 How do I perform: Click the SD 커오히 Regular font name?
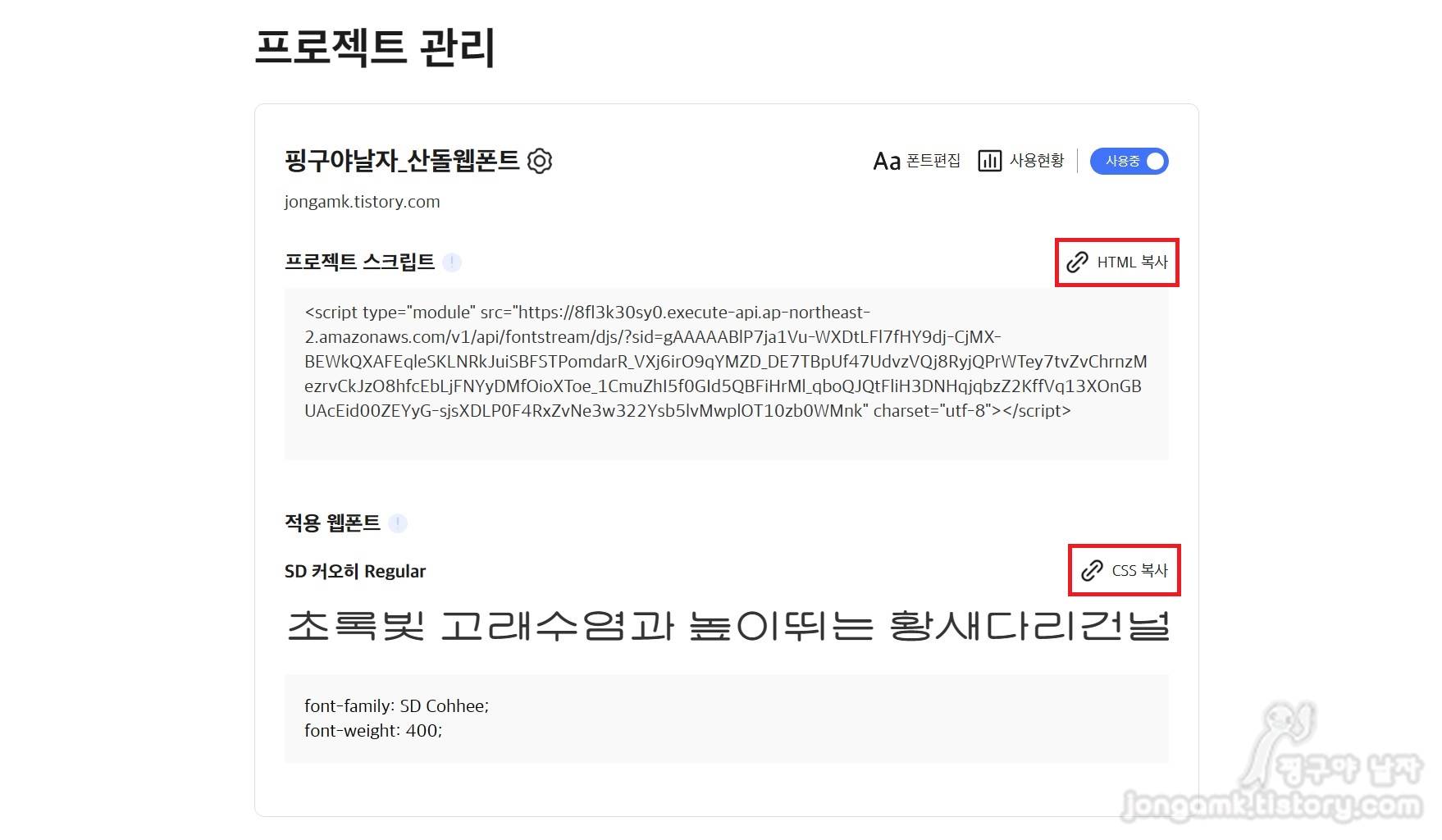point(355,571)
